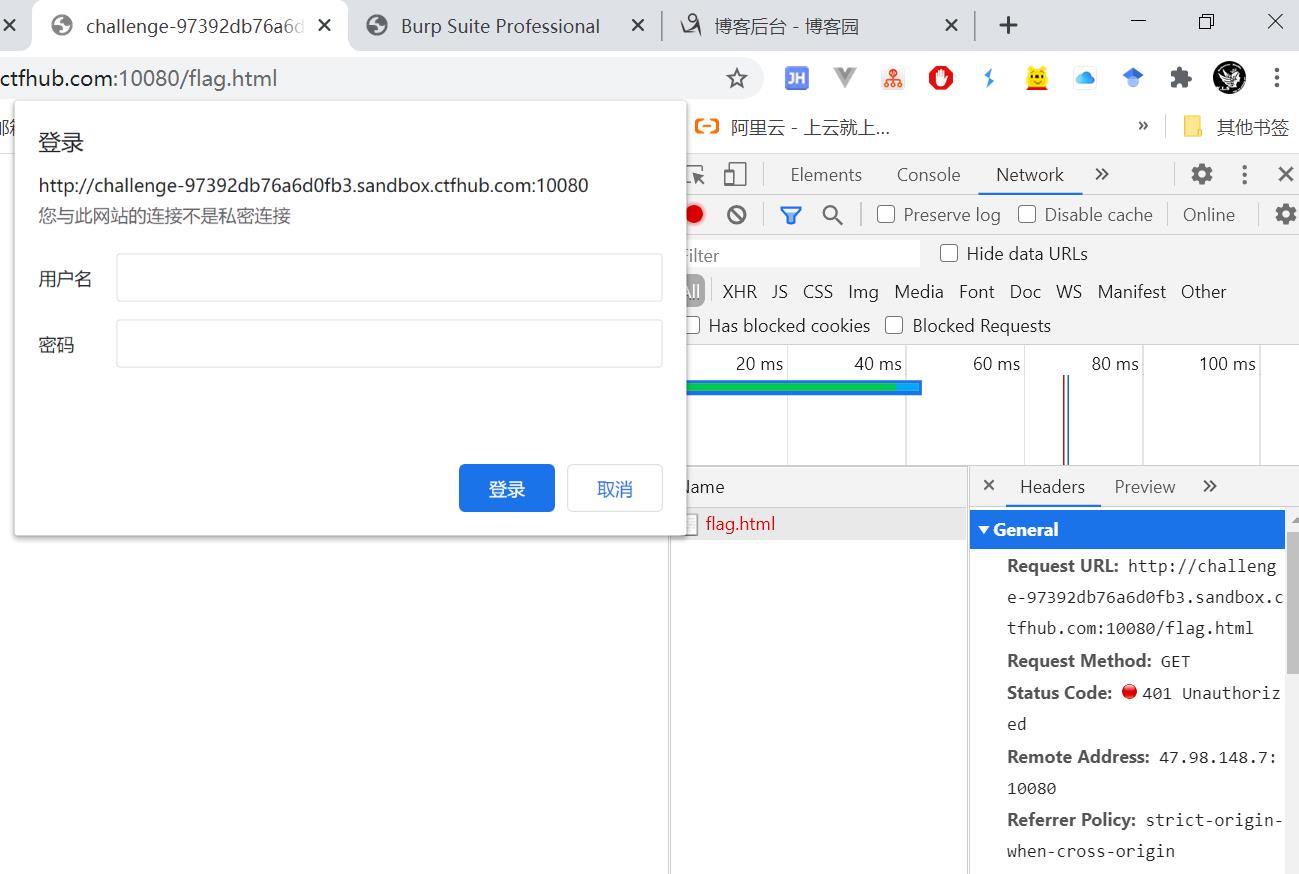The width and height of the screenshot is (1299, 874).
Task: Select the Network tab
Action: pos(1030,174)
